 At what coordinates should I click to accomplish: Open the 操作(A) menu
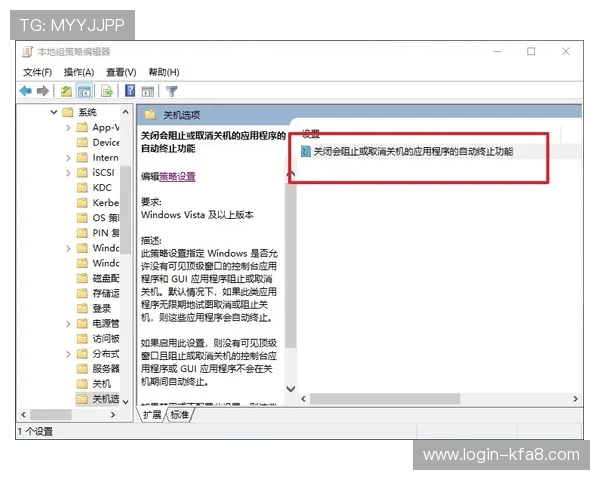(79, 72)
